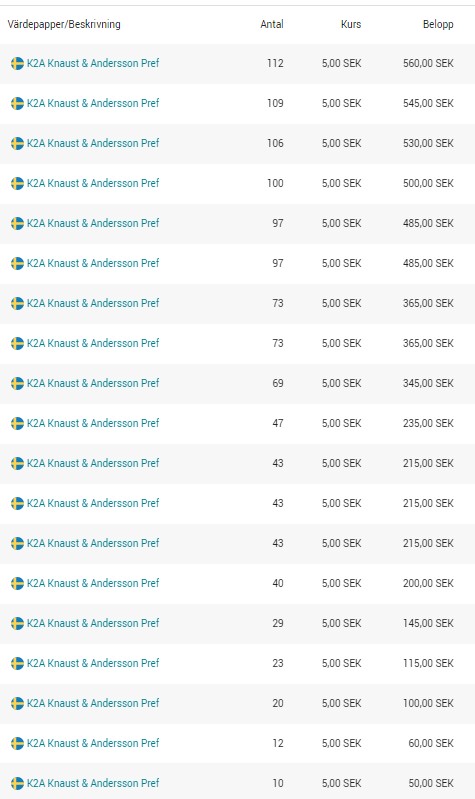Image resolution: width=475 pixels, height=799 pixels.
Task: Click the flag icon in the 10 shares row
Action: click(x=17, y=784)
